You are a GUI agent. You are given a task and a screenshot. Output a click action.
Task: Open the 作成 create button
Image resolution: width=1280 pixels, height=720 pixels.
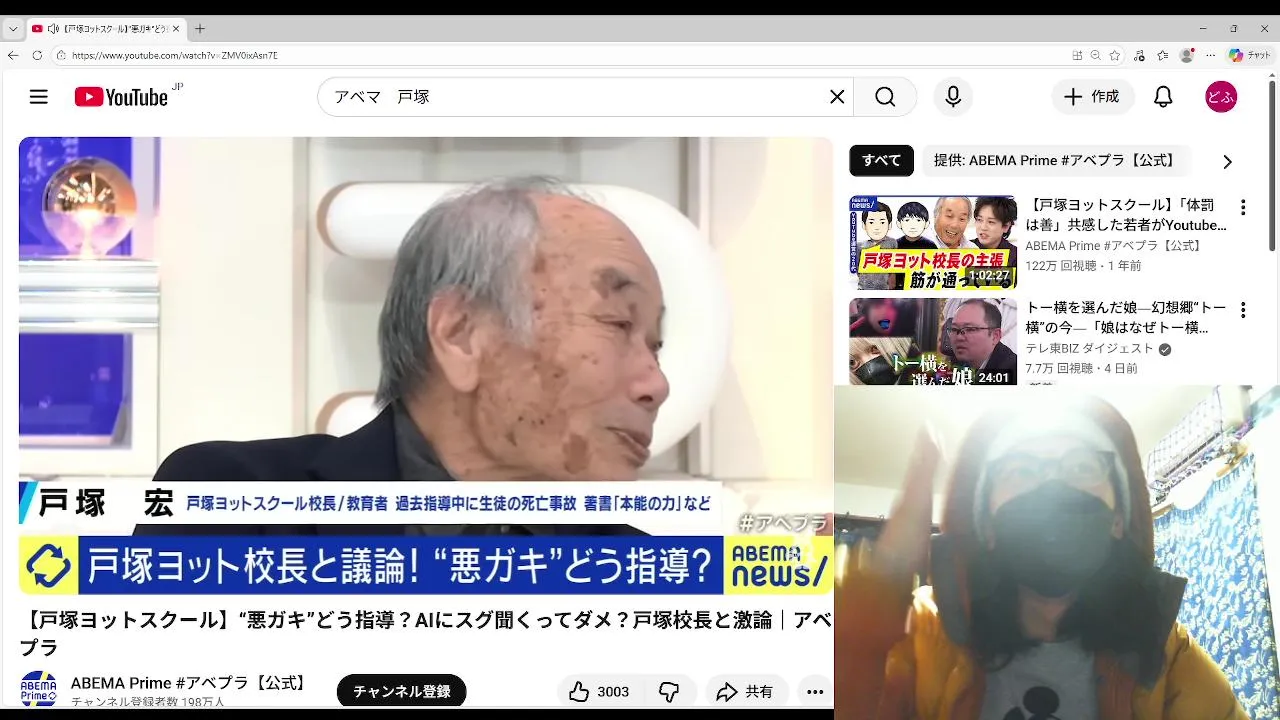pos(1092,97)
